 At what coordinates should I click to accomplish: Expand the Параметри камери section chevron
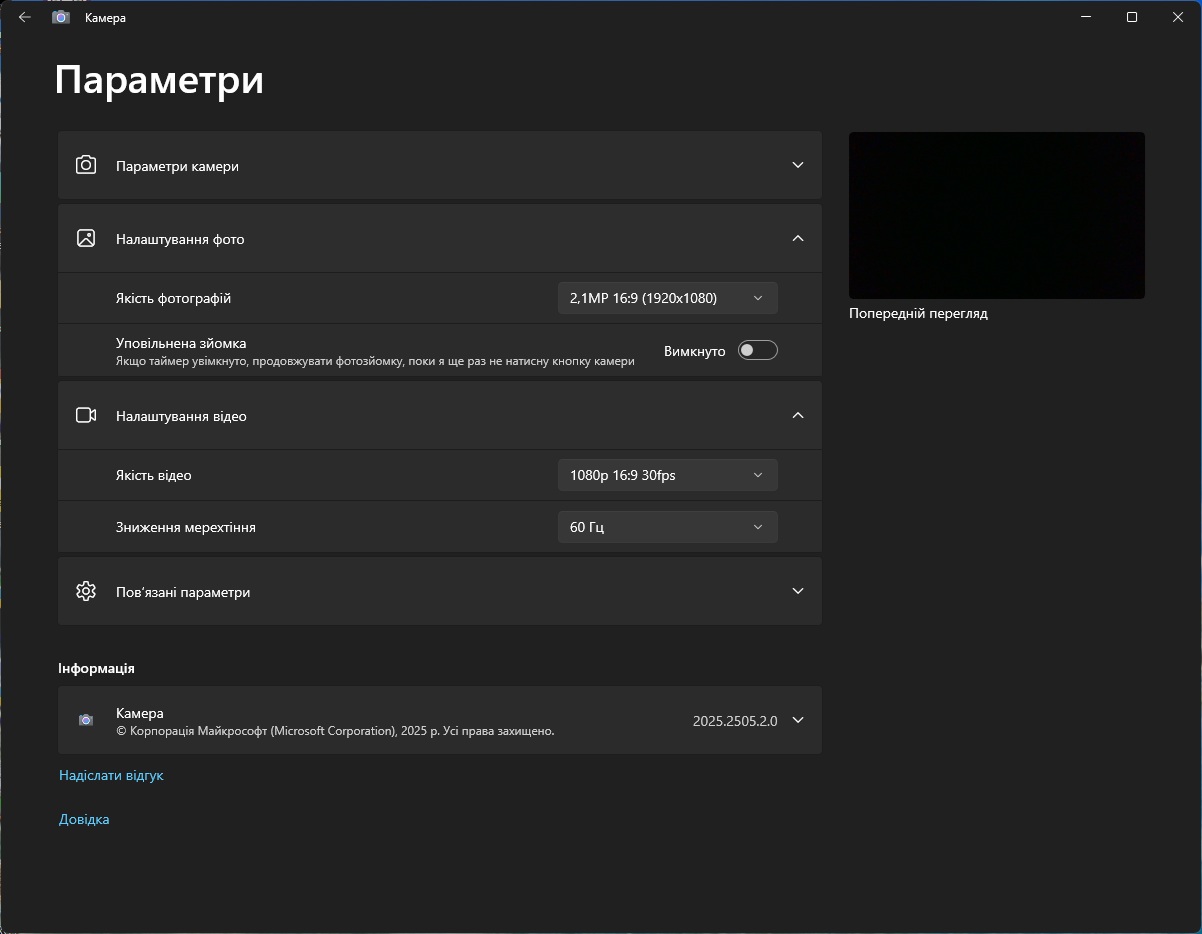tap(797, 165)
